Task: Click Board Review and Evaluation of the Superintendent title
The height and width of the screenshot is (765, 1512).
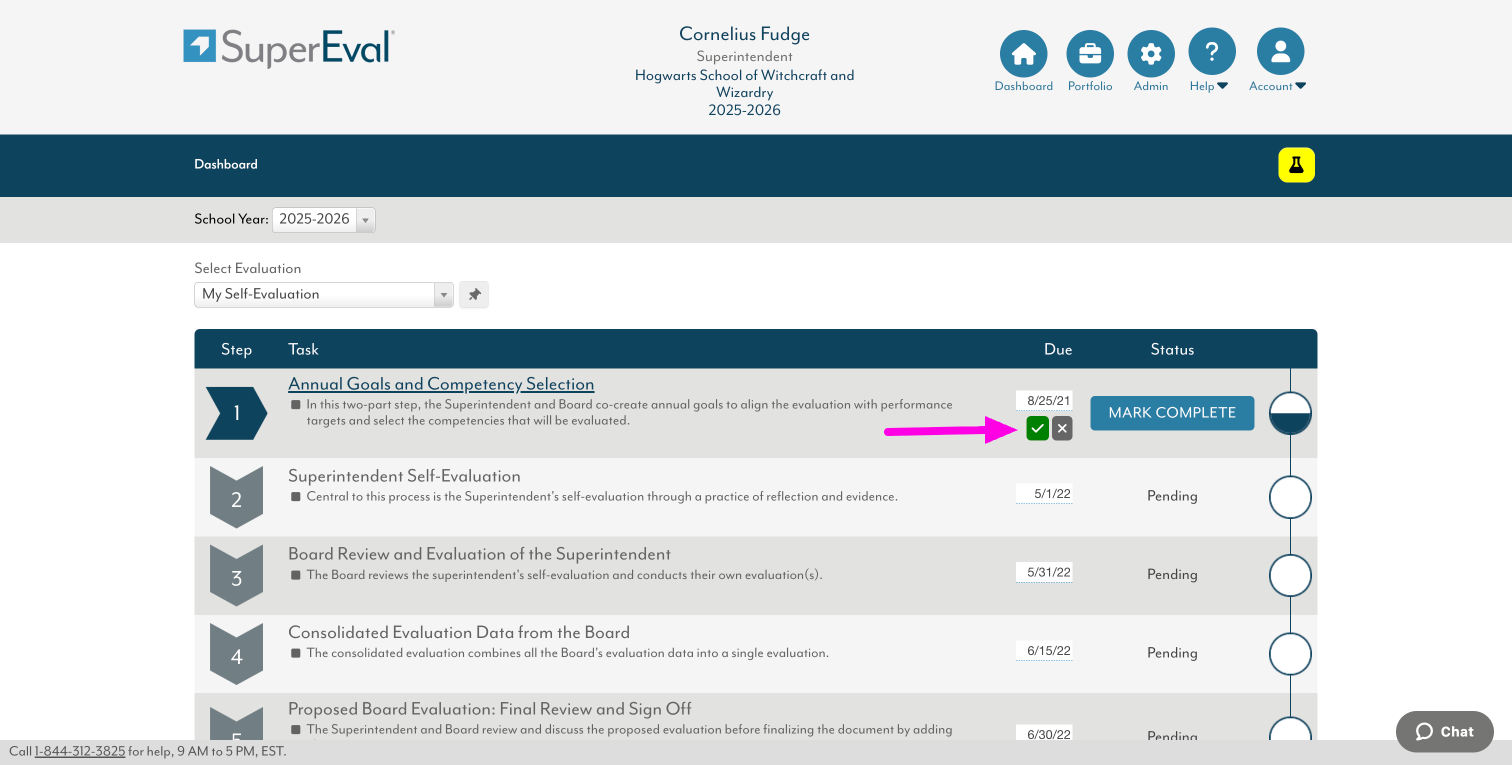Action: (479, 554)
